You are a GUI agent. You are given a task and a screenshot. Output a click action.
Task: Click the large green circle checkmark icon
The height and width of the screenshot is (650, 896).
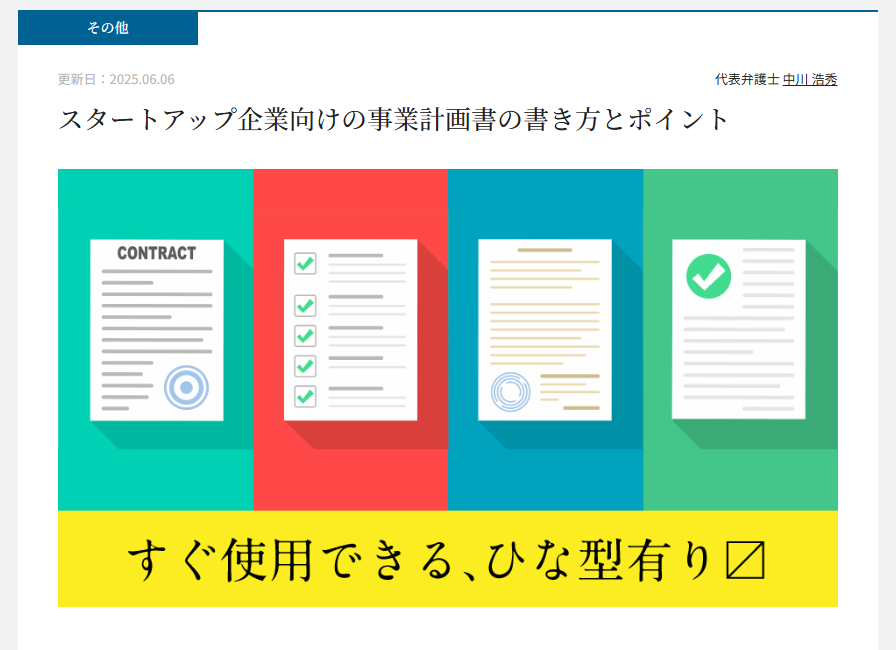coord(708,276)
